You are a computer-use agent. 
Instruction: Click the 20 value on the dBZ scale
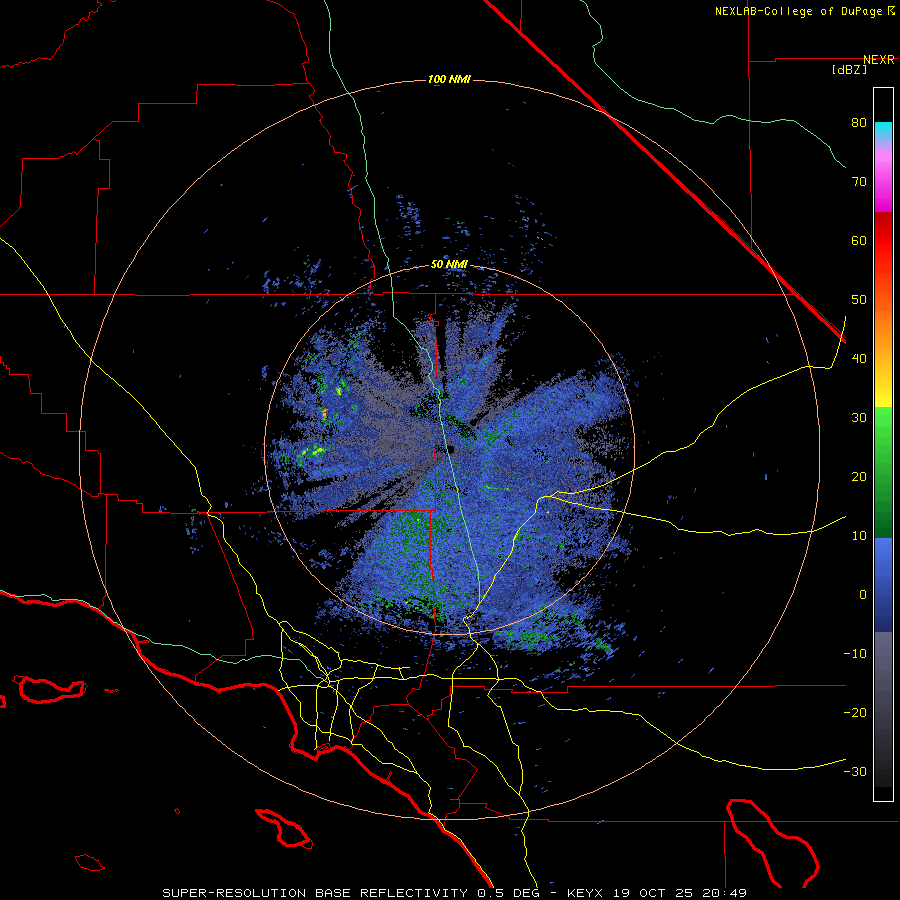pos(859,476)
